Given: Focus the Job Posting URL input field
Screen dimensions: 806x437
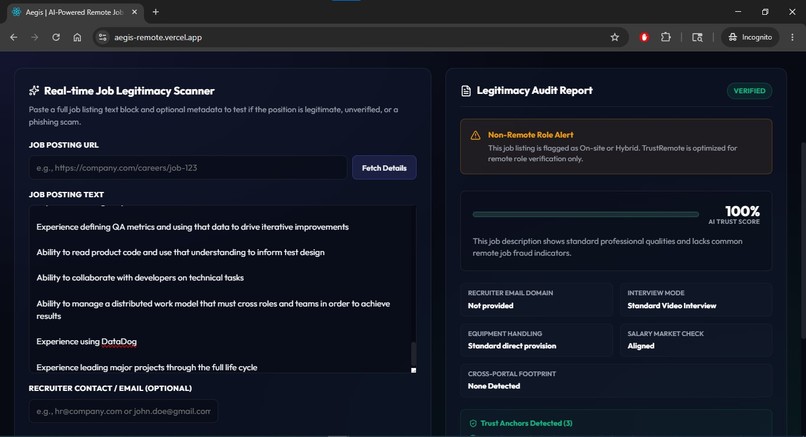Looking at the screenshot, I should coord(188,168).
